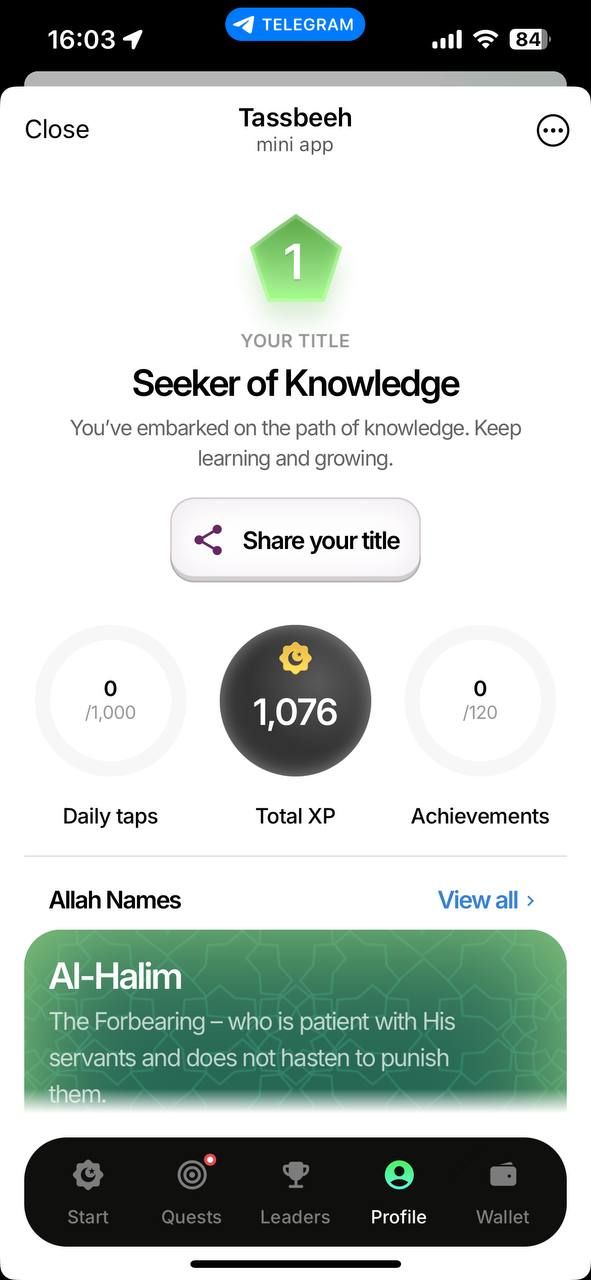The width and height of the screenshot is (591, 1280).
Task: Open the Quests target icon
Action: (192, 1175)
